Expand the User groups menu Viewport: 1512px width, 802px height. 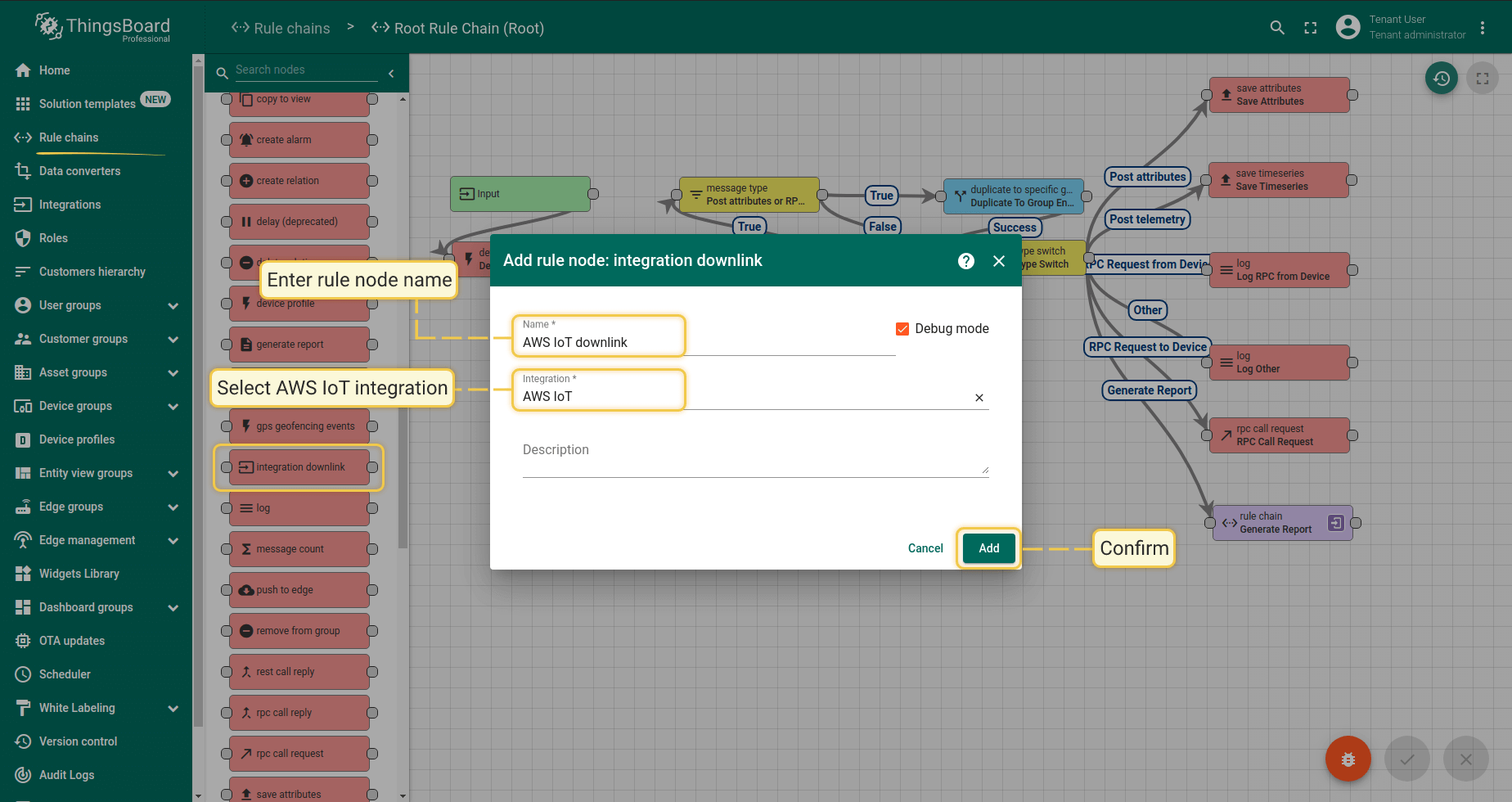pos(173,305)
